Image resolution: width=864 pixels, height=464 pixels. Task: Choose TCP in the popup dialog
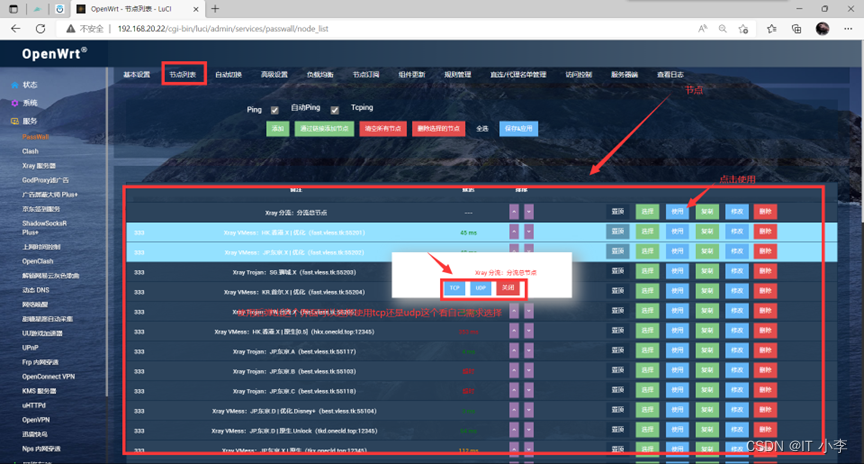[x=455, y=288]
